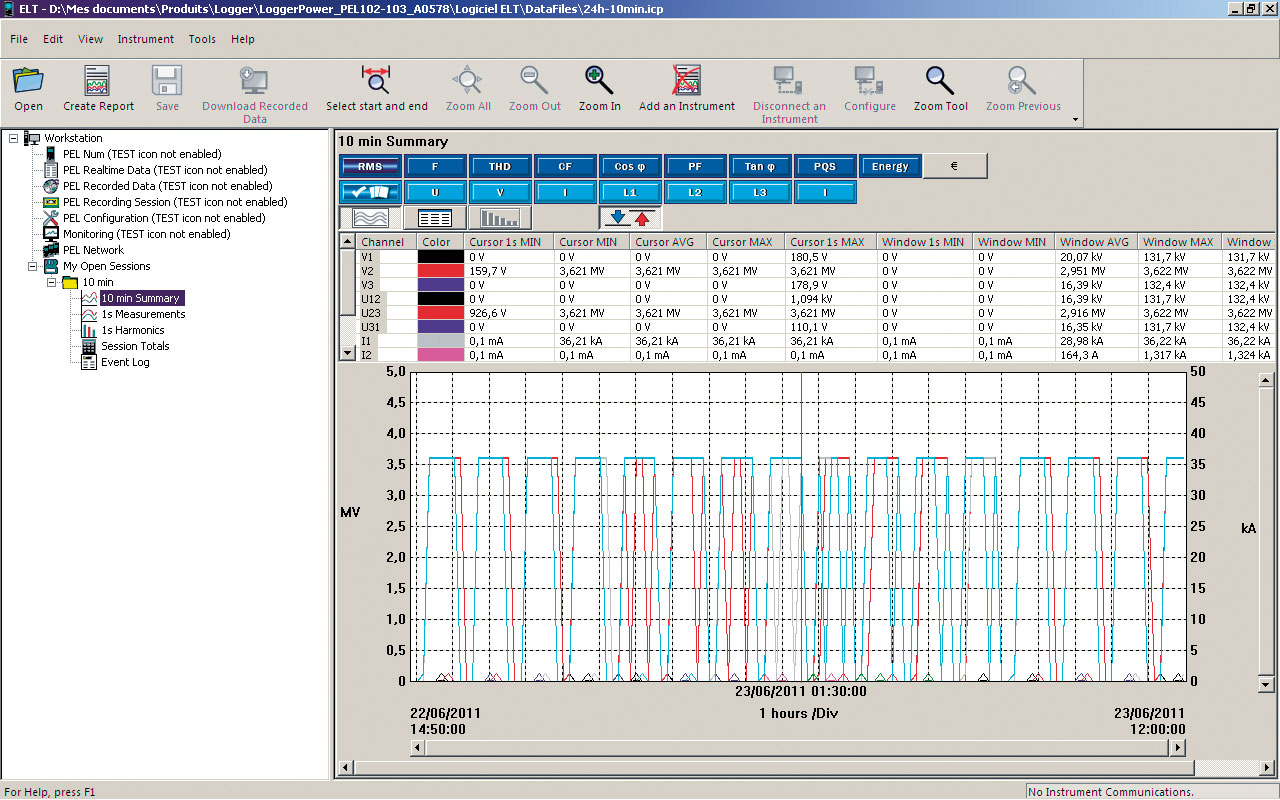Collapse the 10 min session folder
1280x800 pixels.
coord(52,282)
